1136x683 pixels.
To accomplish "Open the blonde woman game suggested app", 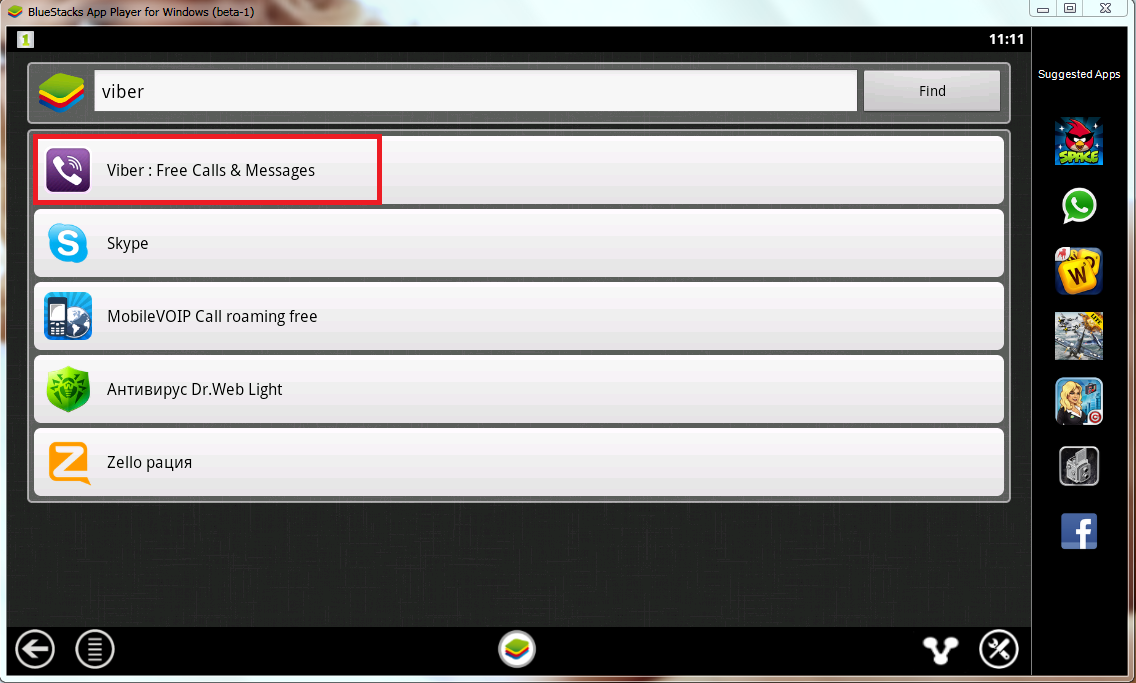I will [1079, 401].
